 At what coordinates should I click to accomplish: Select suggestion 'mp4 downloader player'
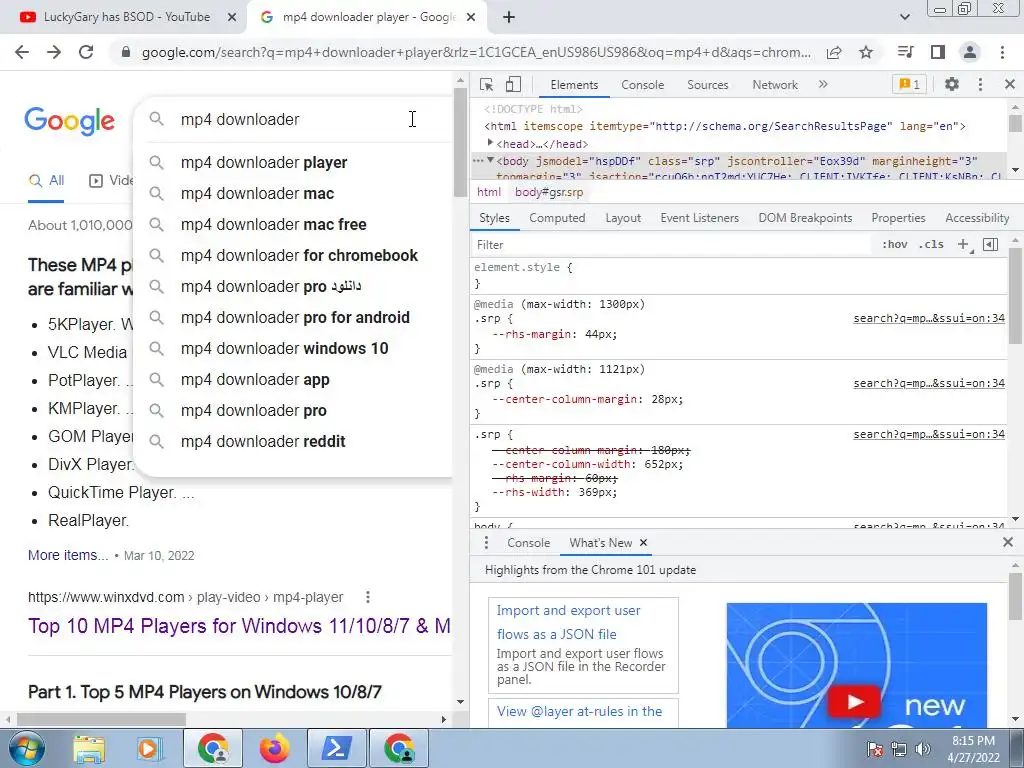[x=264, y=163]
